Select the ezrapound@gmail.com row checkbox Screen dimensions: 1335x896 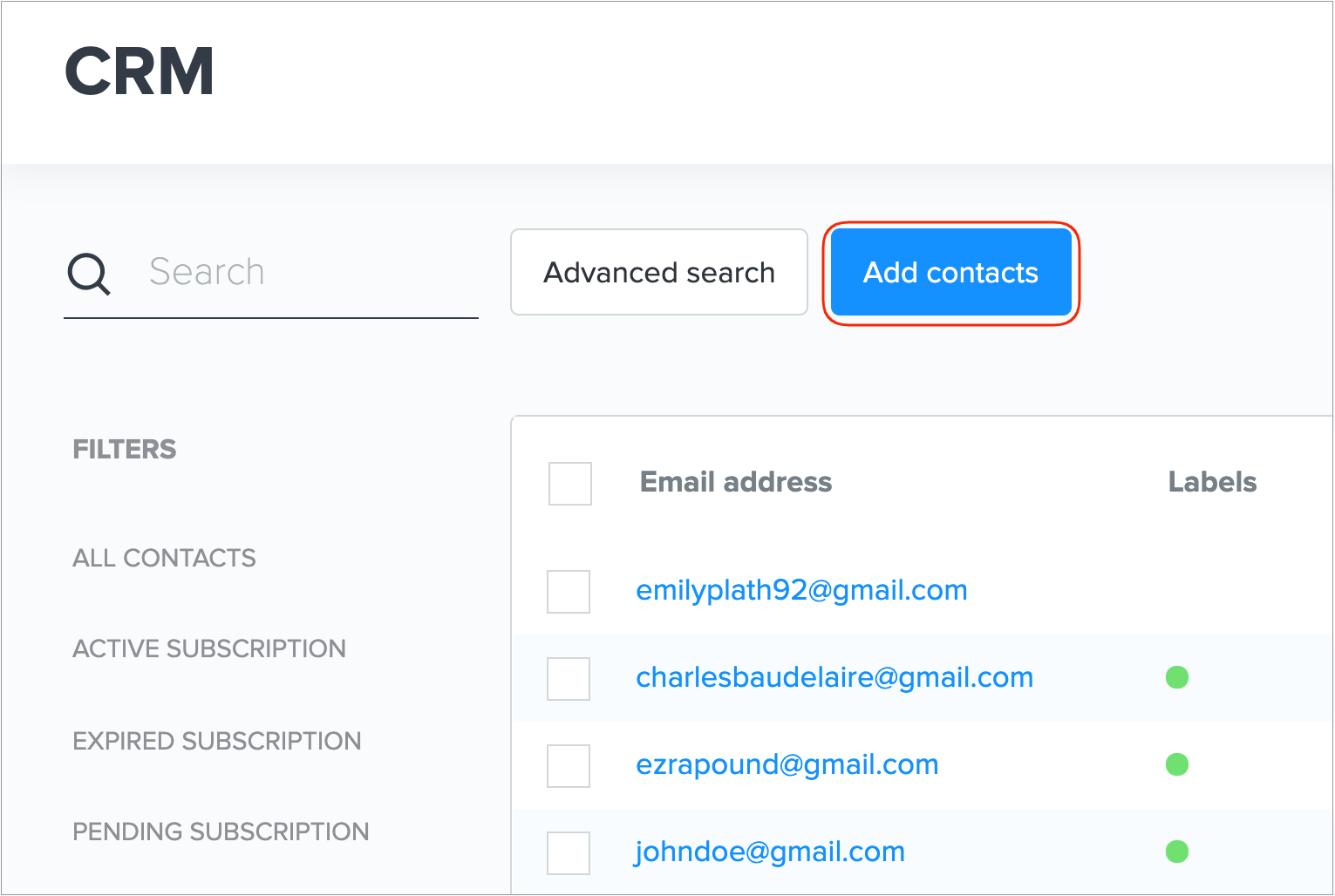tap(569, 766)
